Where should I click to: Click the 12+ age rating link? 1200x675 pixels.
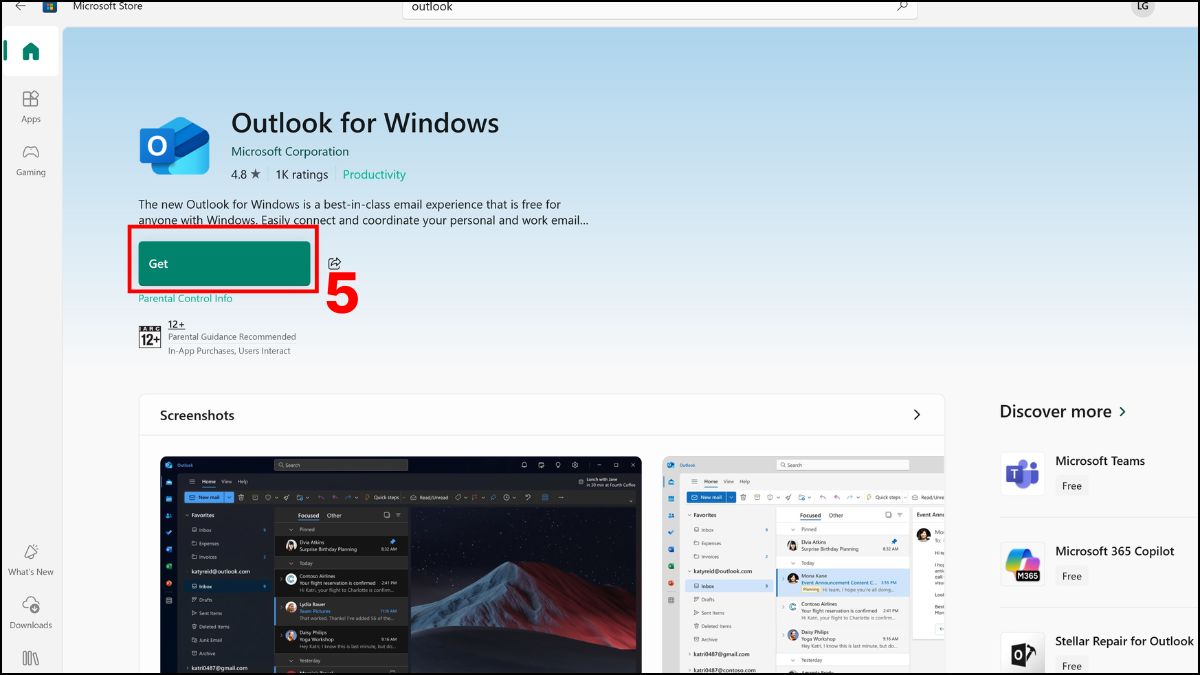[x=176, y=325]
